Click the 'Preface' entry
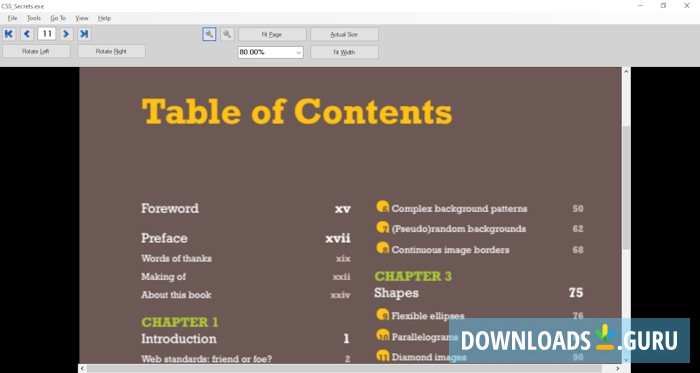The width and height of the screenshot is (700, 373). click(164, 238)
